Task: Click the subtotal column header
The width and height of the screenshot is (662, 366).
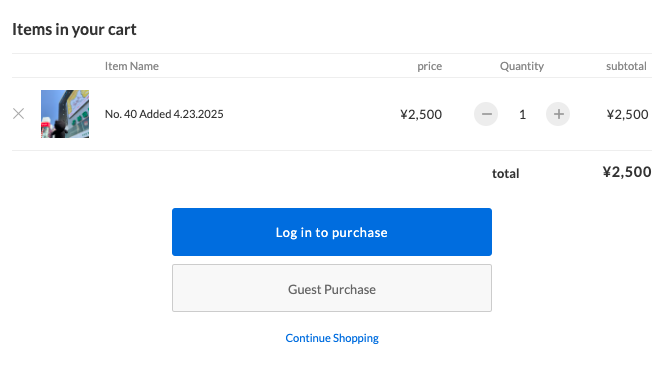Action: pyautogui.click(x=626, y=66)
